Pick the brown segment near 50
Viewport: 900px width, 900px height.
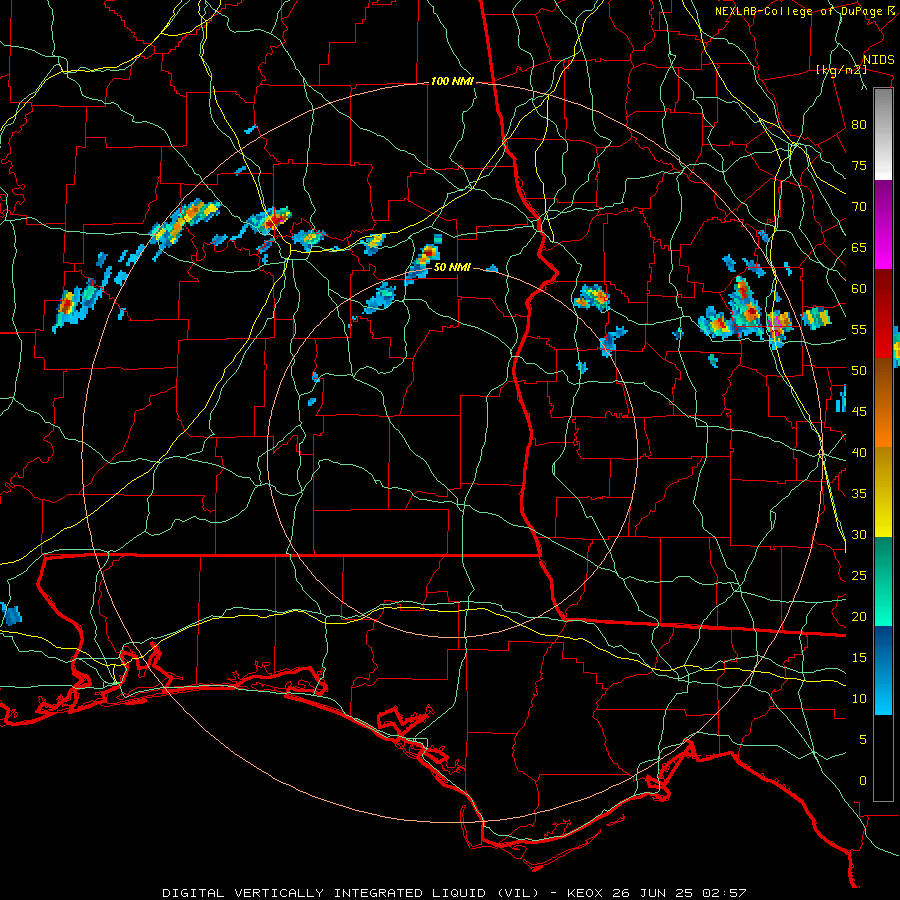pyautogui.click(x=883, y=381)
